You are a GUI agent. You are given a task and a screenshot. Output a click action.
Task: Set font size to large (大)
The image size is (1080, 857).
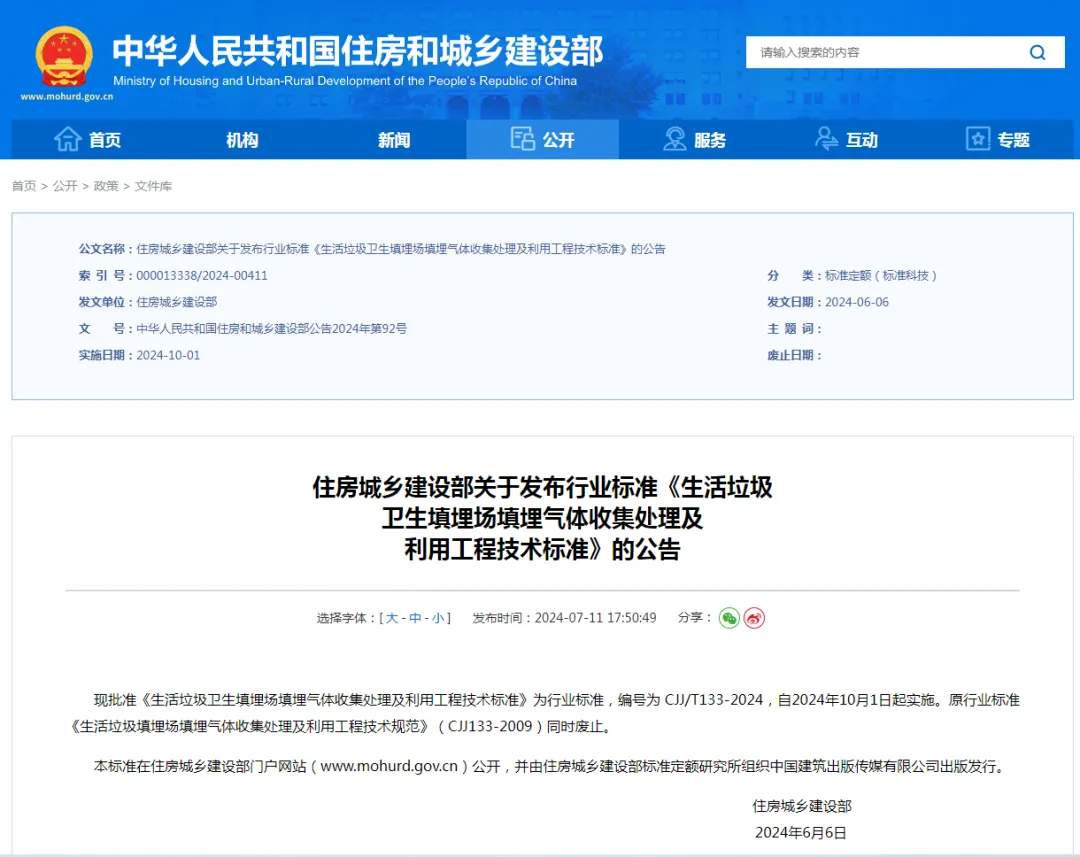(391, 618)
